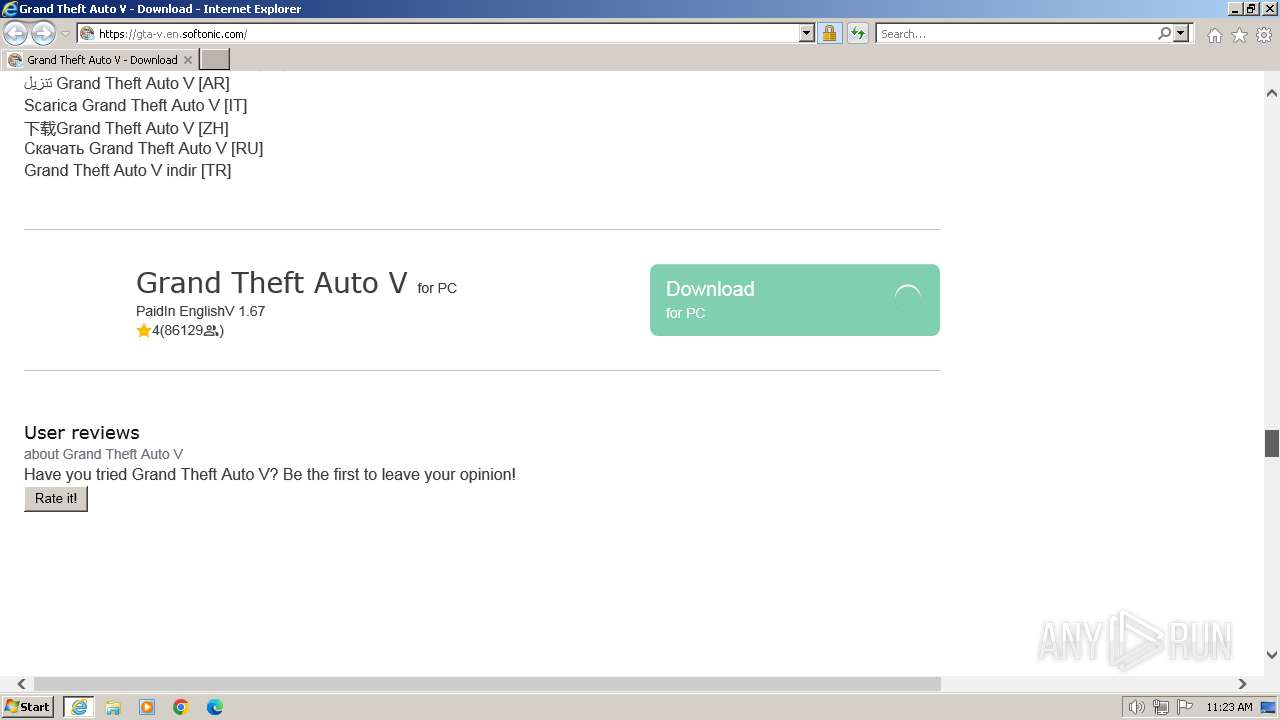Open Скачать Grand Theft Auto V [RU] link

(143, 148)
